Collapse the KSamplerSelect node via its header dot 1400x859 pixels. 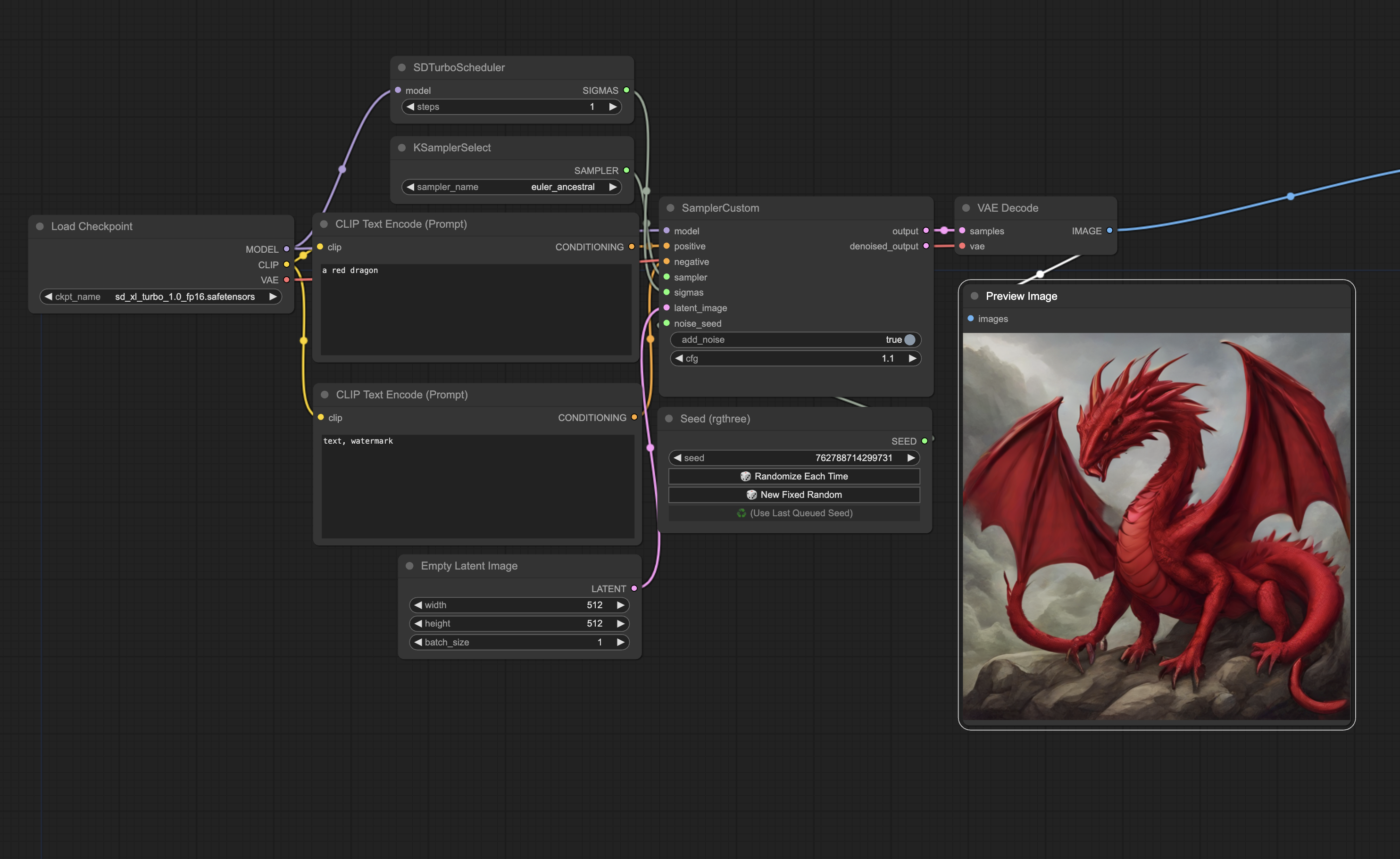402,148
